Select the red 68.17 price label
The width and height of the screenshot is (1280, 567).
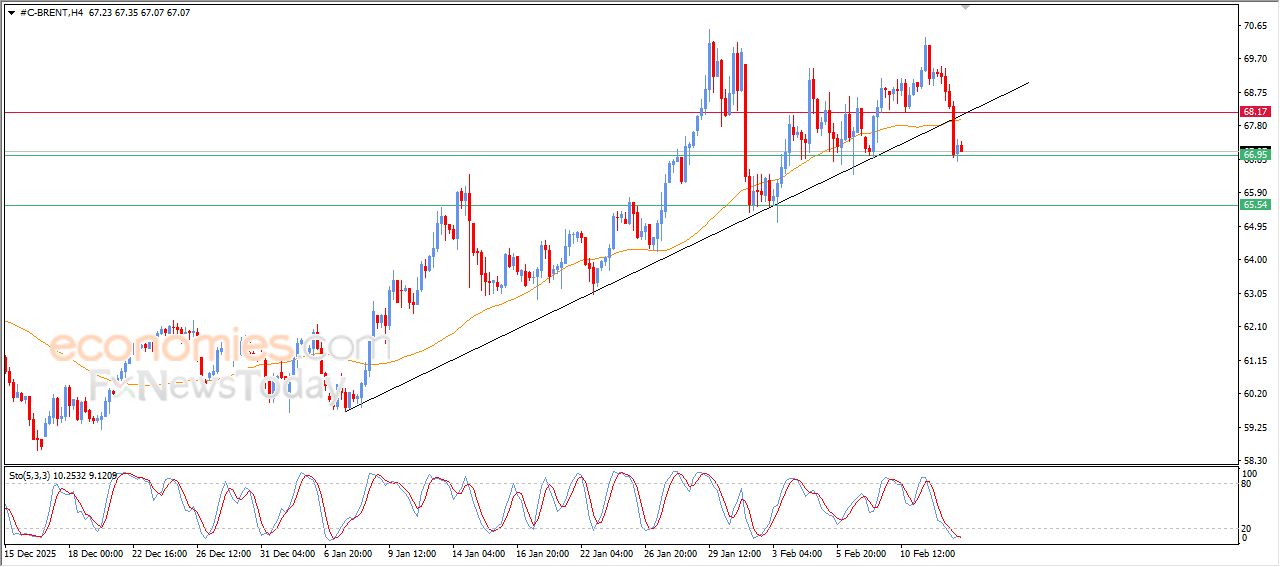tap(1255, 111)
